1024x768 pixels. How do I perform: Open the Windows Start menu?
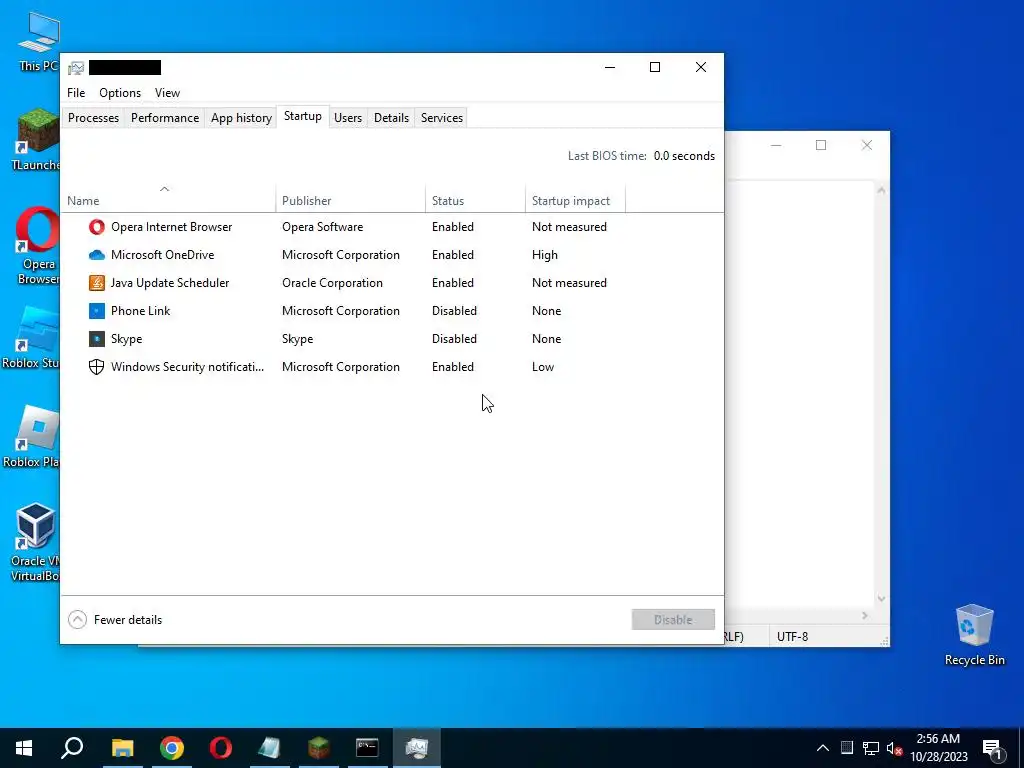[24, 748]
